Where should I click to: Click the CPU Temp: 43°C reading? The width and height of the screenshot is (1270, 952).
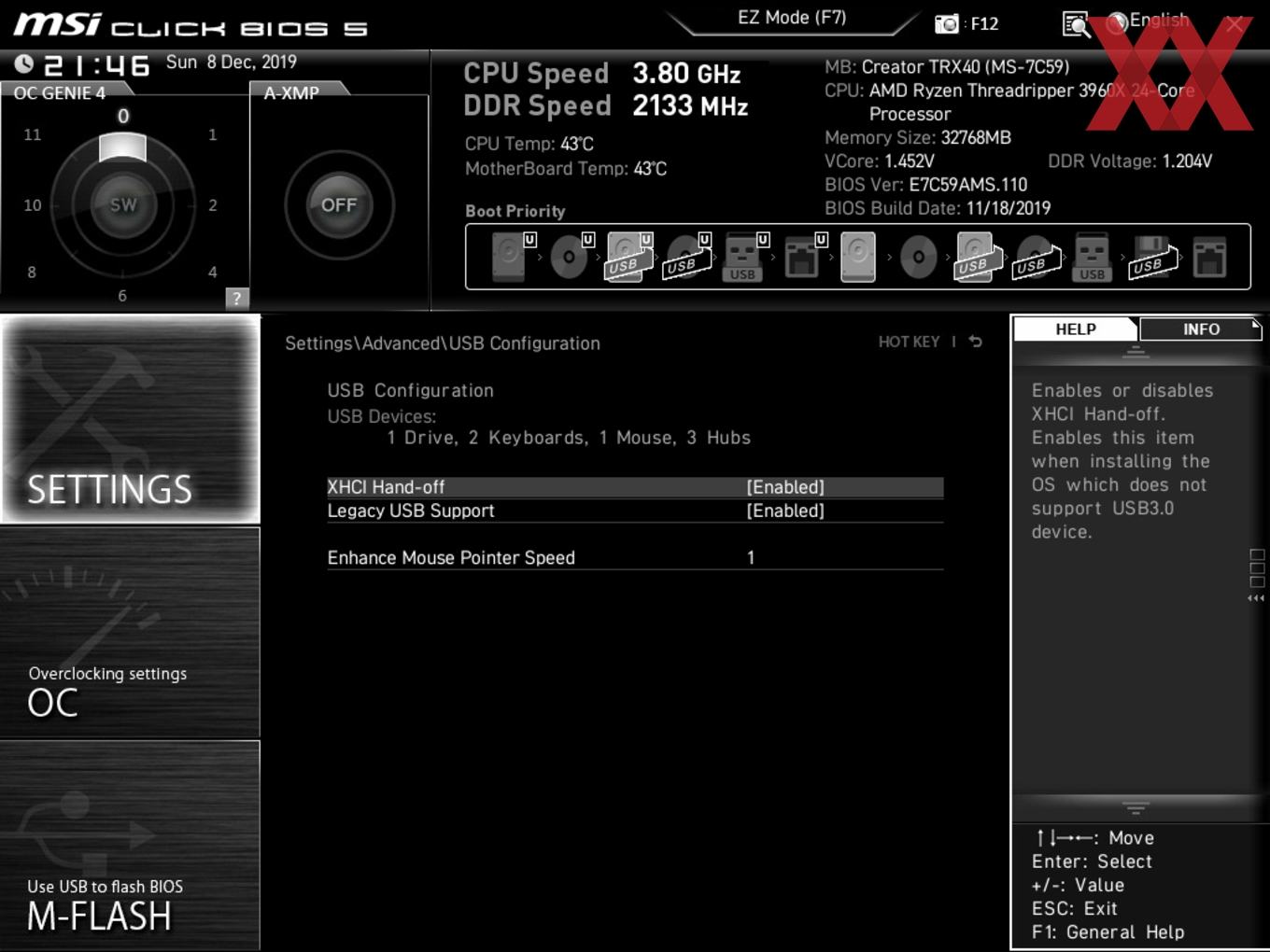click(529, 144)
